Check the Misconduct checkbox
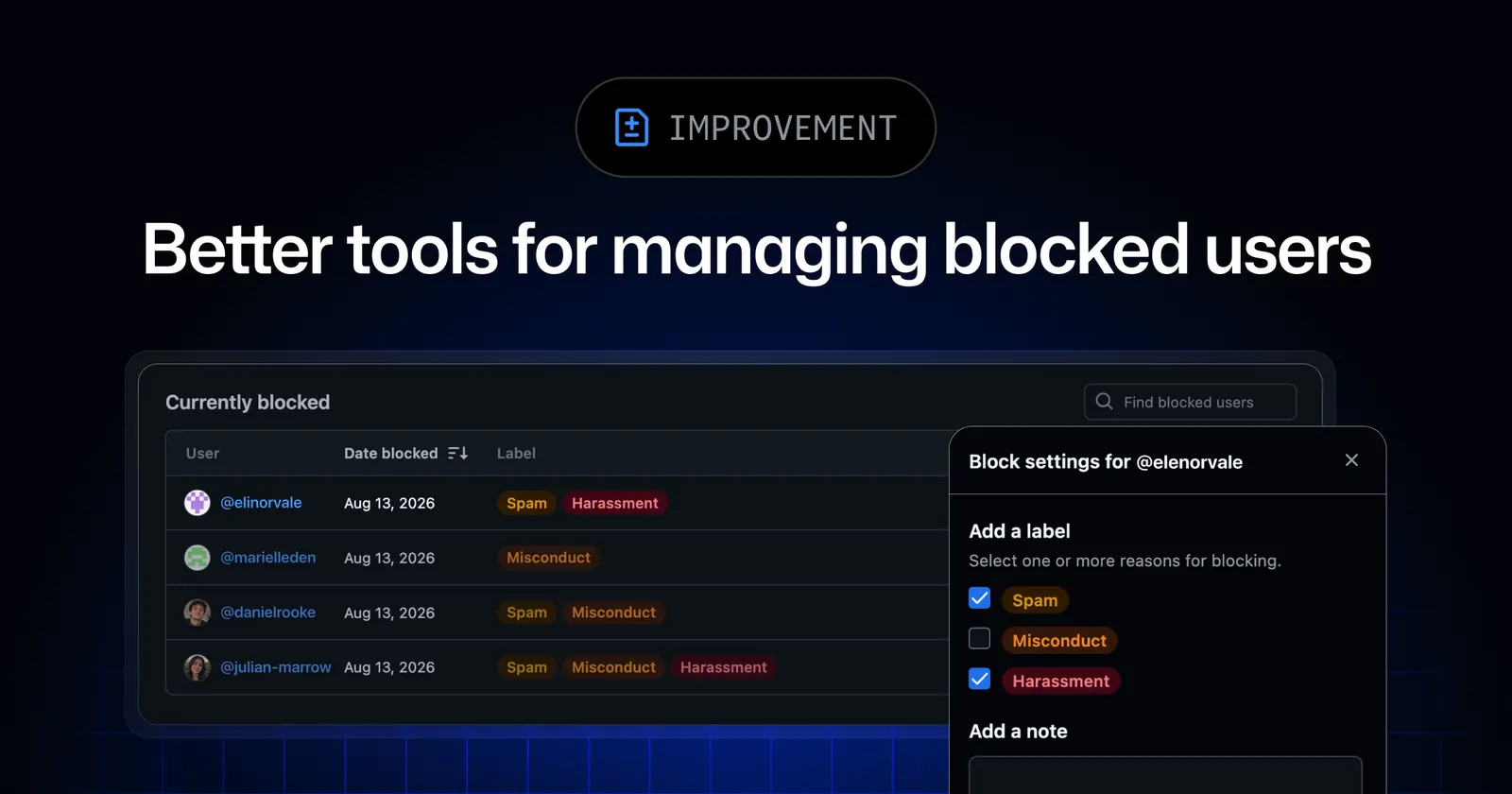Viewport: 1512px width, 794px height. (x=980, y=639)
